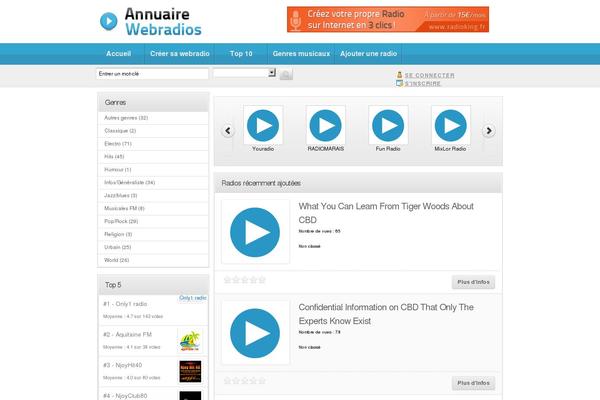Viewport: 600px width, 400px height.
Task: Open the Religion genre
Action: tap(118, 234)
